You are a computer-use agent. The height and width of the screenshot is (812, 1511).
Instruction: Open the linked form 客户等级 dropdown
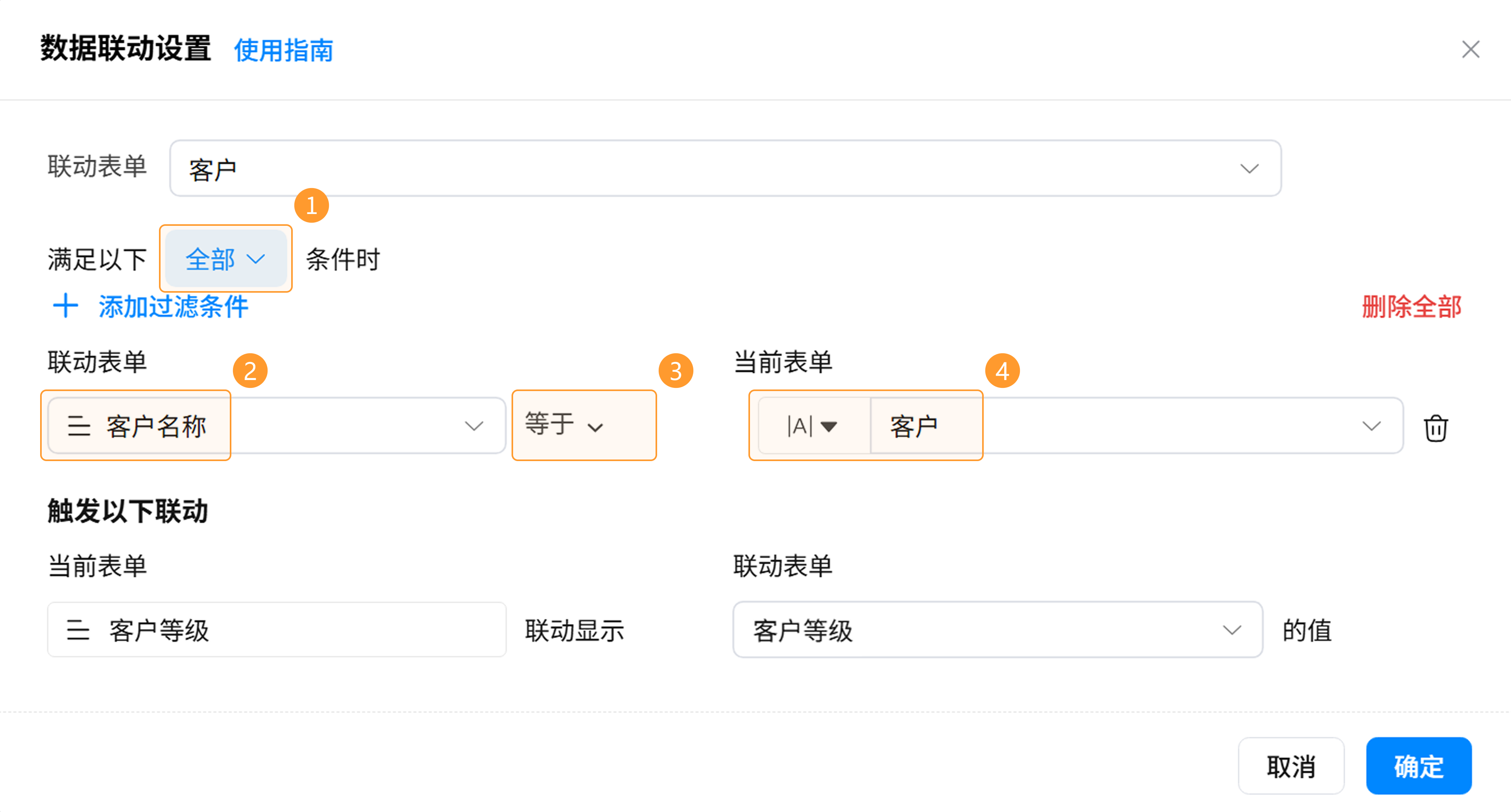click(1230, 630)
